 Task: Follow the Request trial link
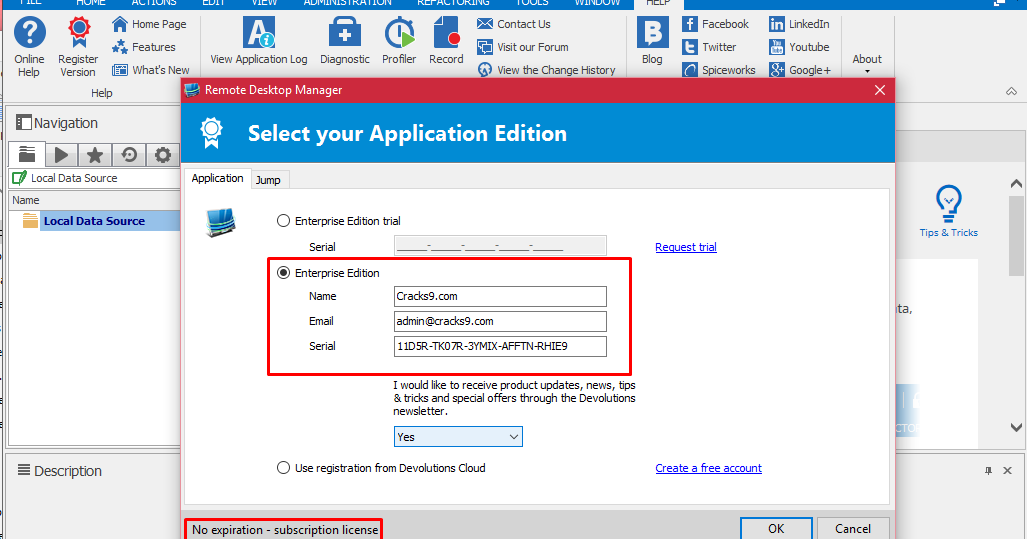point(686,247)
